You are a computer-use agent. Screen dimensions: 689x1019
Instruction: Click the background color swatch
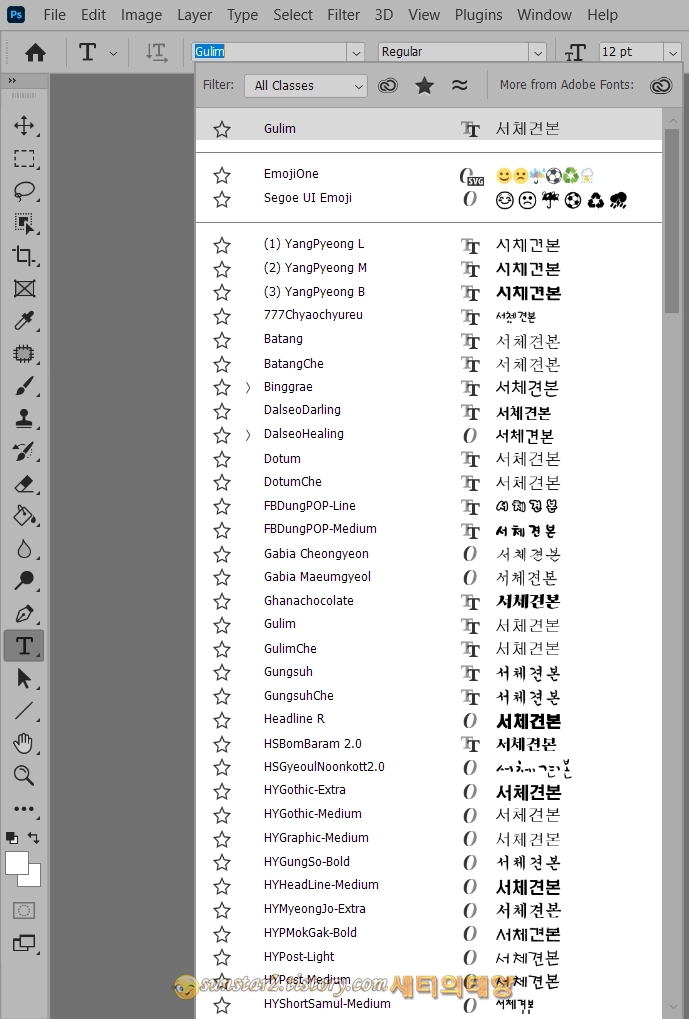point(34,879)
